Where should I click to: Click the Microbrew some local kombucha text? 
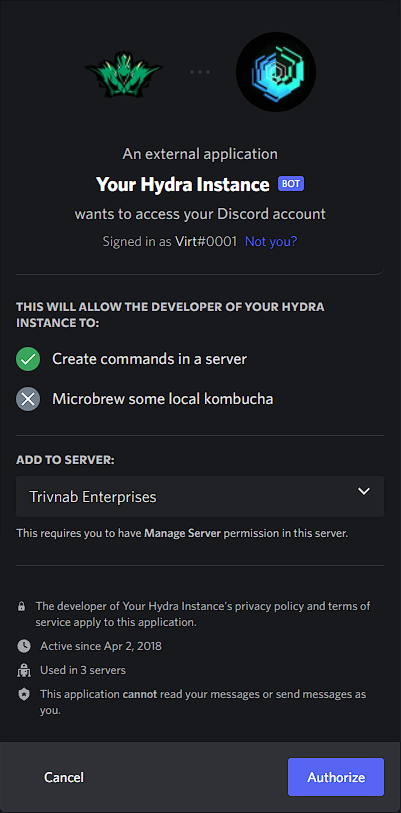click(x=163, y=399)
